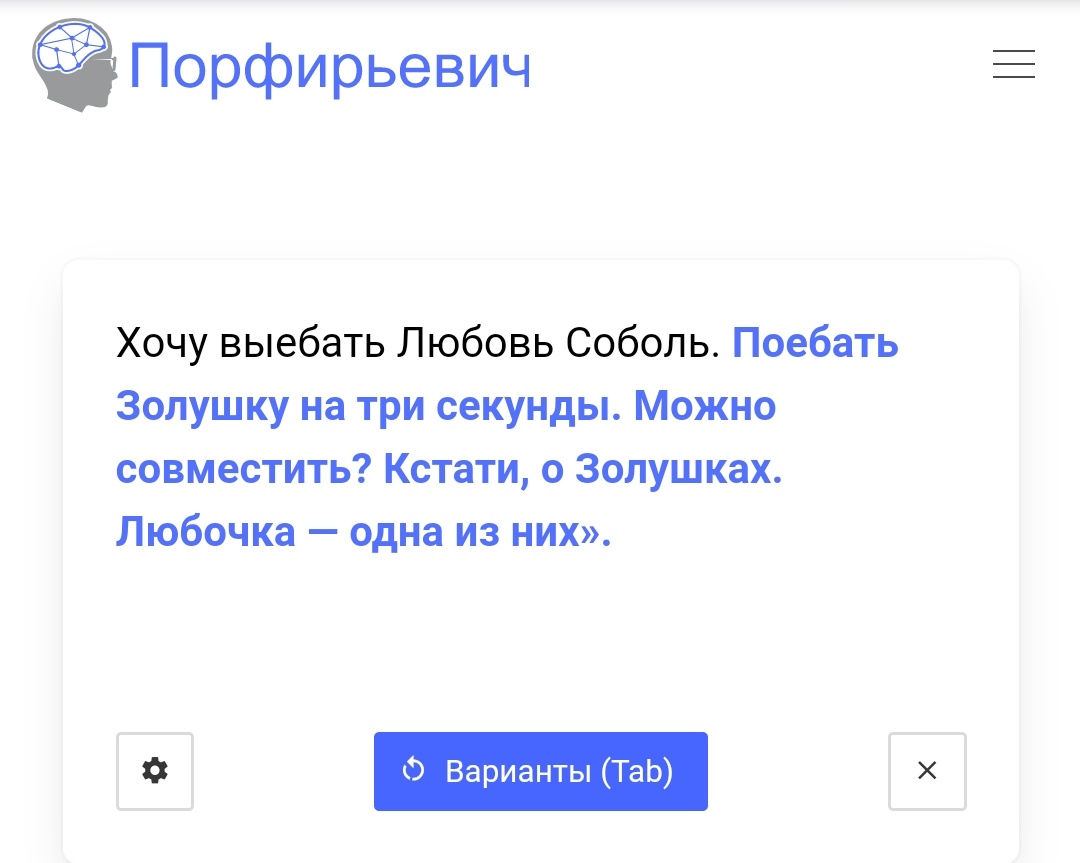Click the brain head logo
Viewport: 1080px width, 863px height.
74,65
